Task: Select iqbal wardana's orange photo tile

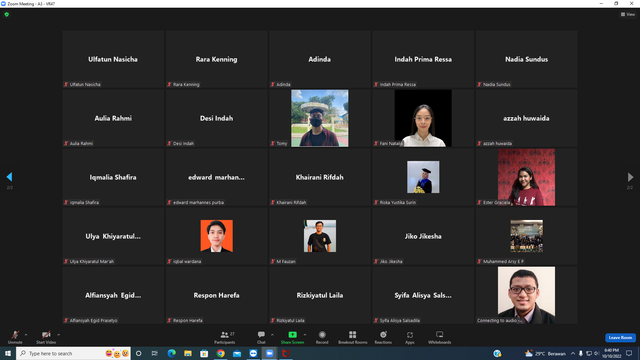Action: click(x=216, y=236)
